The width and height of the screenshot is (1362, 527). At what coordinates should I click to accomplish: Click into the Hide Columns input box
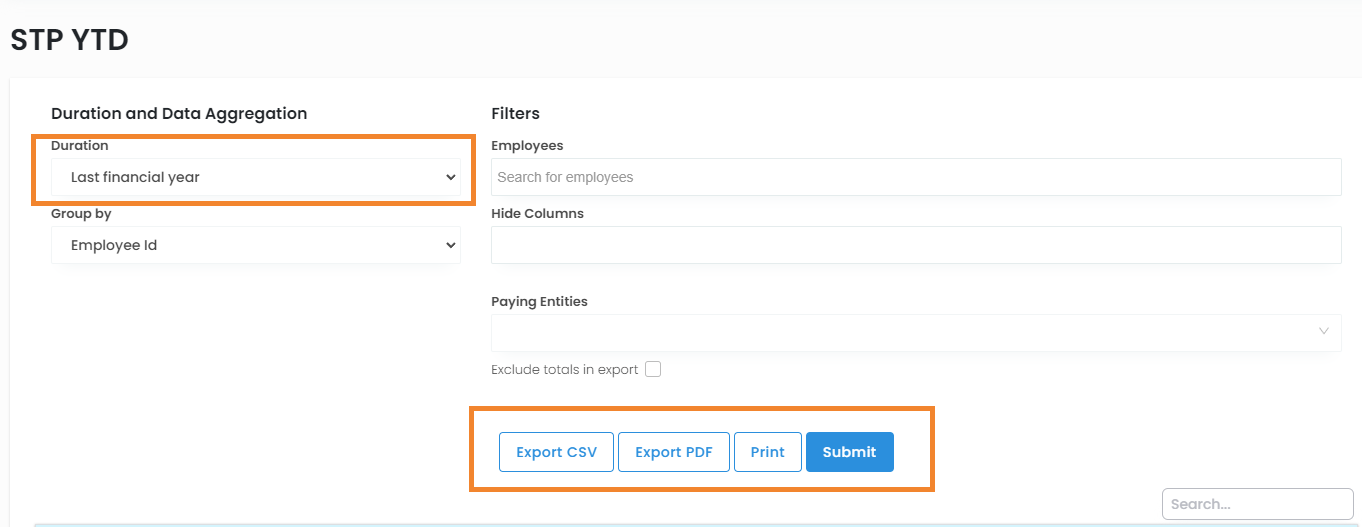pos(915,245)
